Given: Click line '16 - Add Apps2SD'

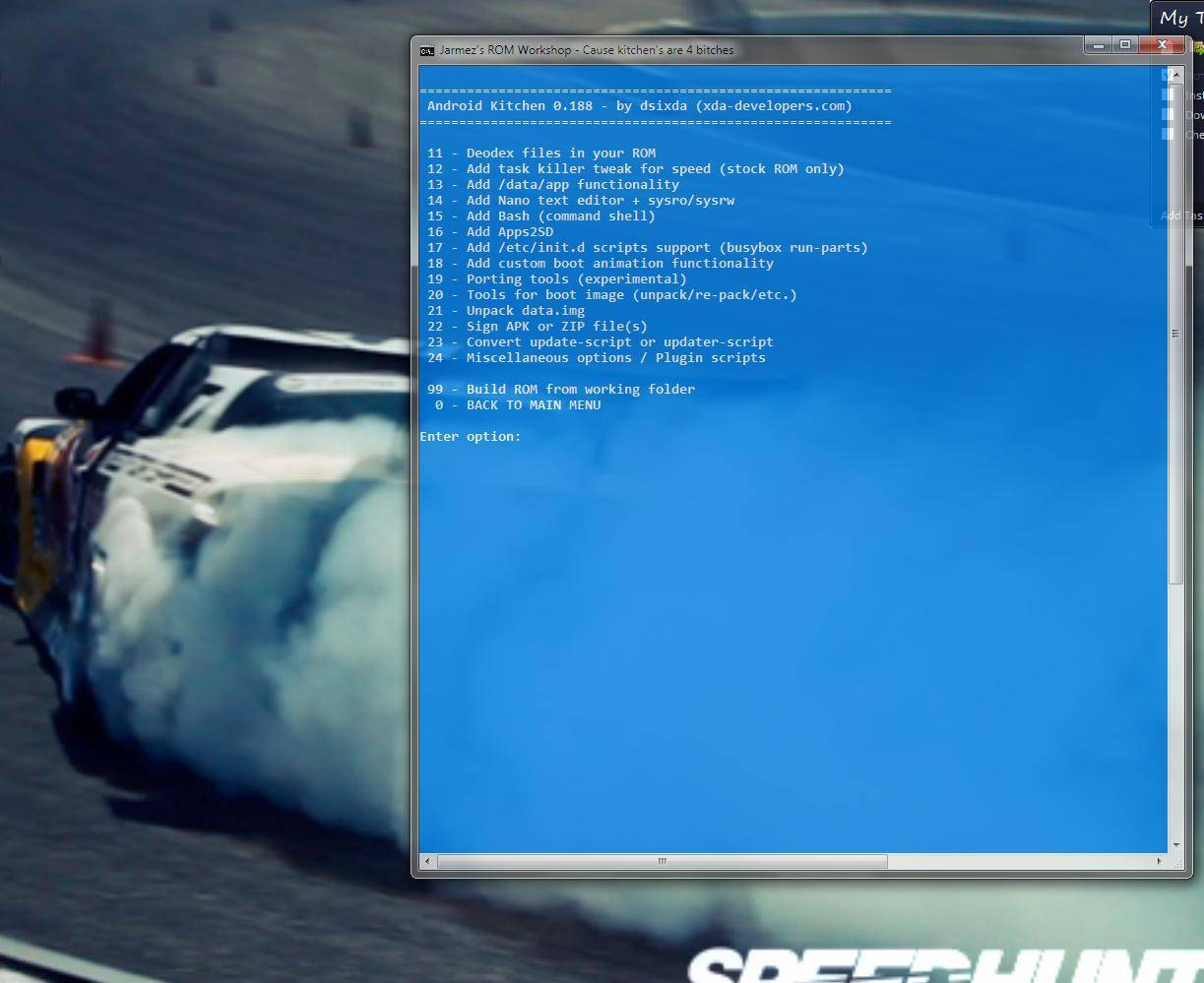Looking at the screenshot, I should tap(490, 231).
